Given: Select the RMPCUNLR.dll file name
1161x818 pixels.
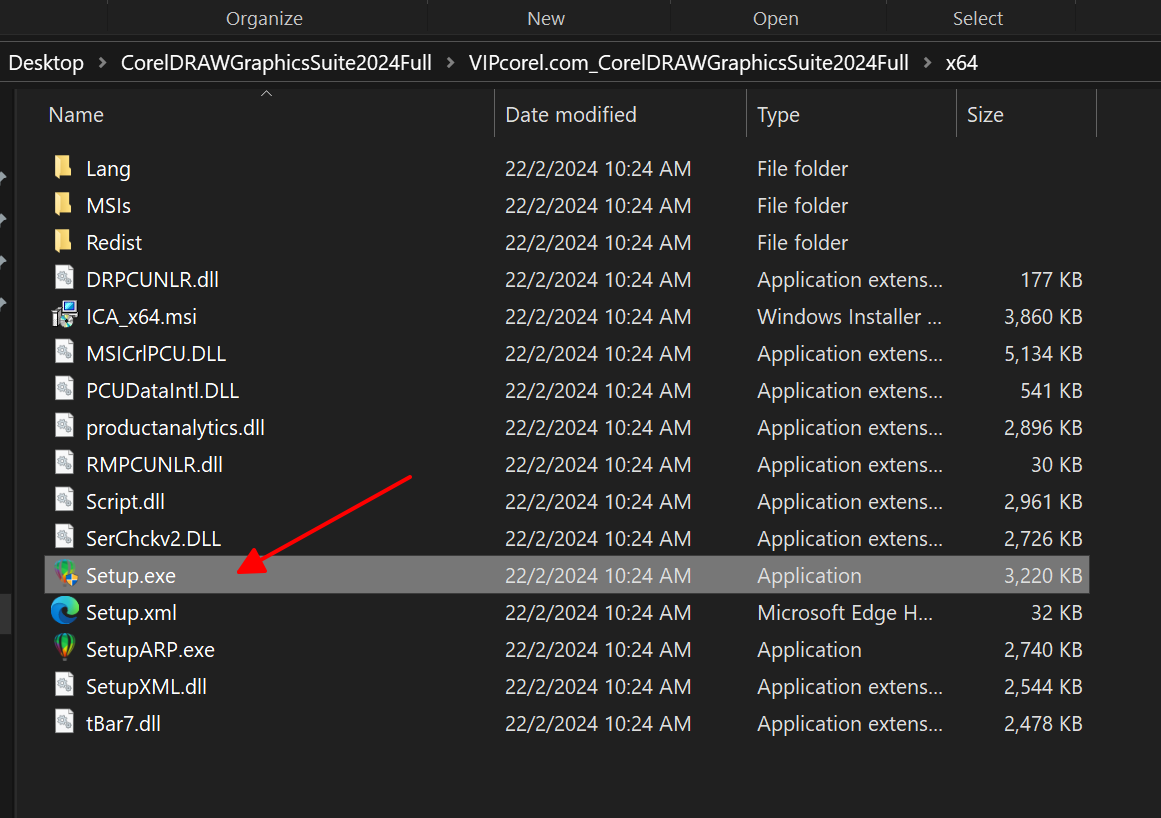Looking at the screenshot, I should click(154, 465).
